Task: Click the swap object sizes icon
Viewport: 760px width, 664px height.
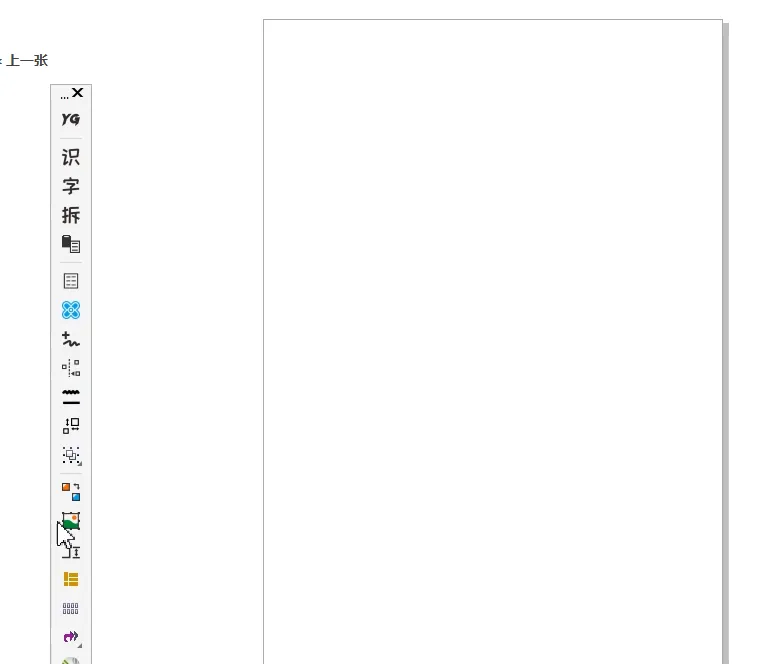Action: coord(71,426)
